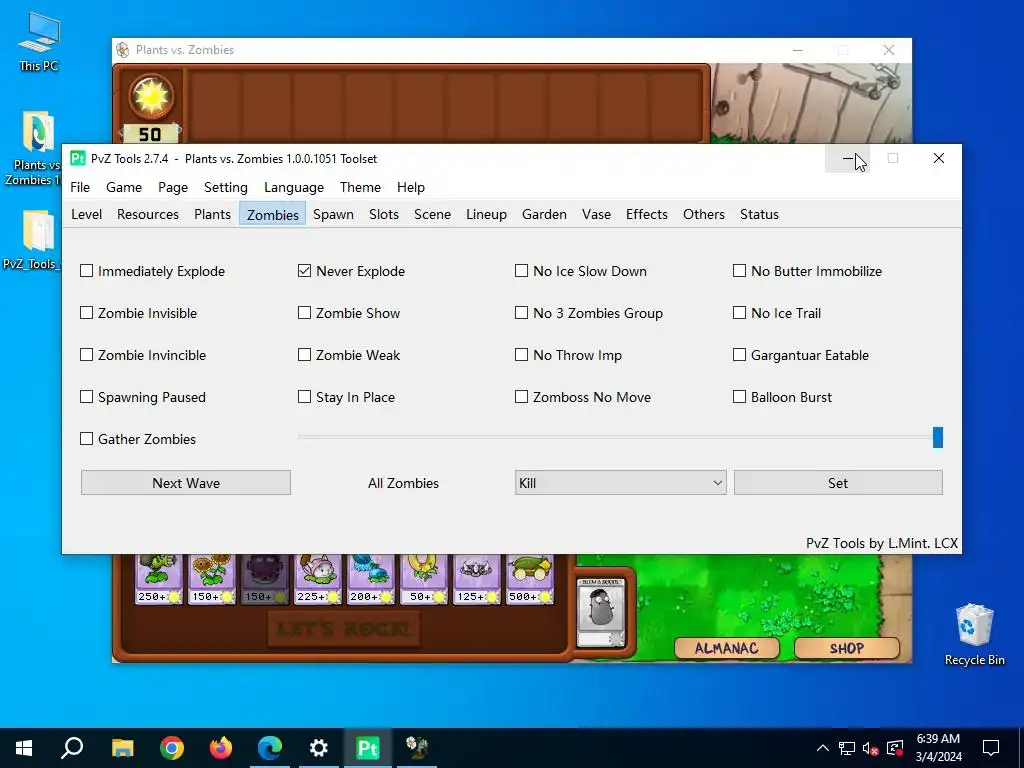This screenshot has width=1024, height=768.
Task: Open network status tray icon
Action: click(x=847, y=748)
